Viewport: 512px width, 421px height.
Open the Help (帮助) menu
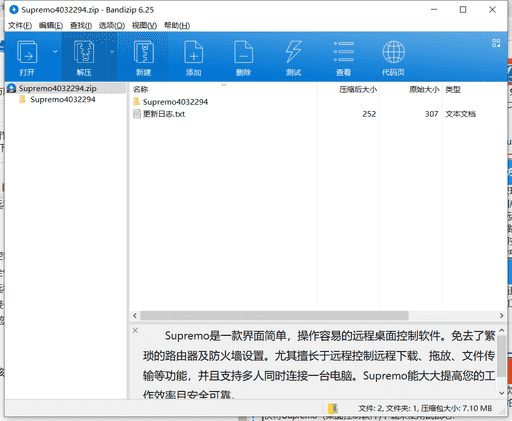[177, 26]
